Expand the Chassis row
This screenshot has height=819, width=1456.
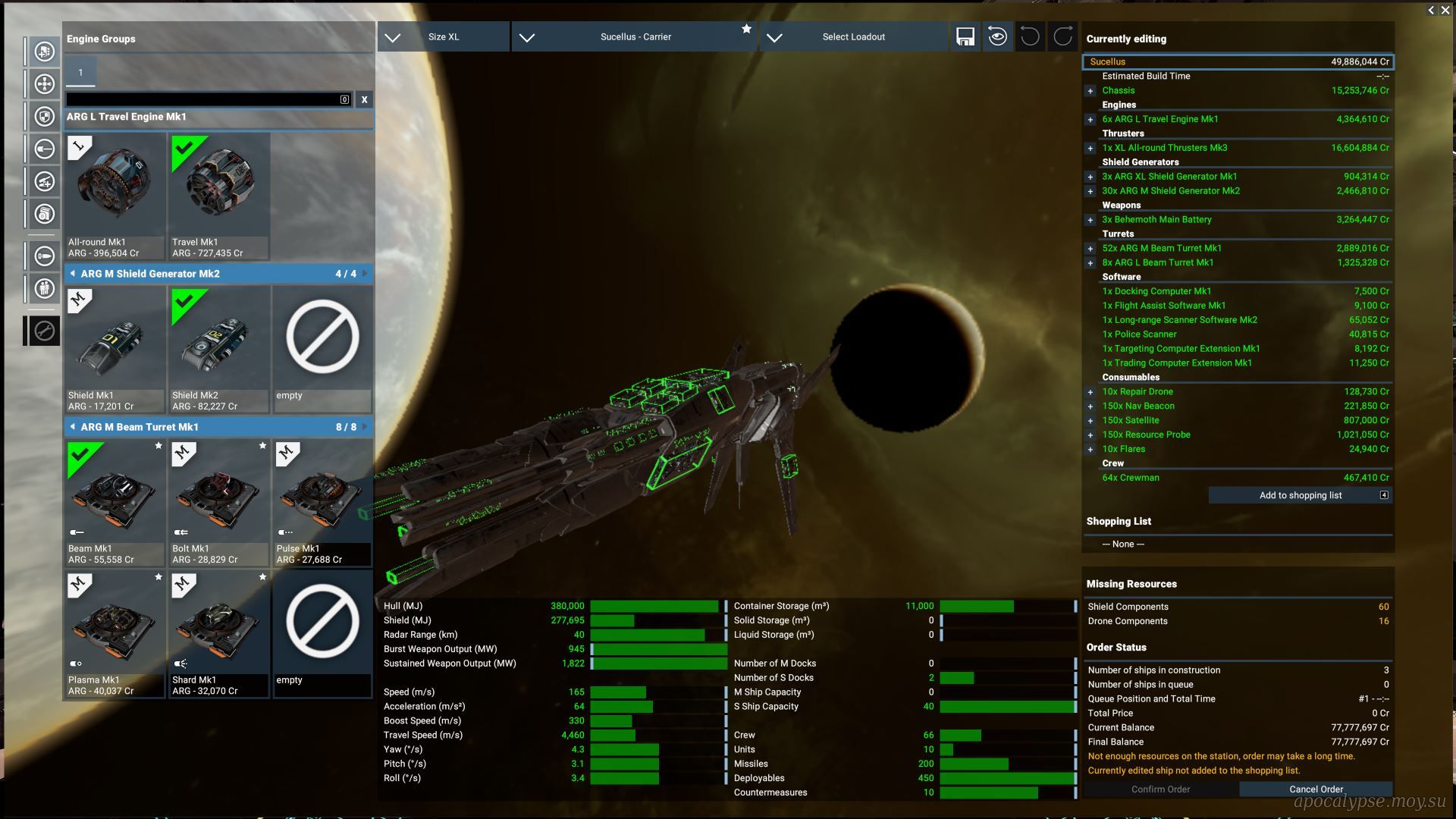(1090, 91)
